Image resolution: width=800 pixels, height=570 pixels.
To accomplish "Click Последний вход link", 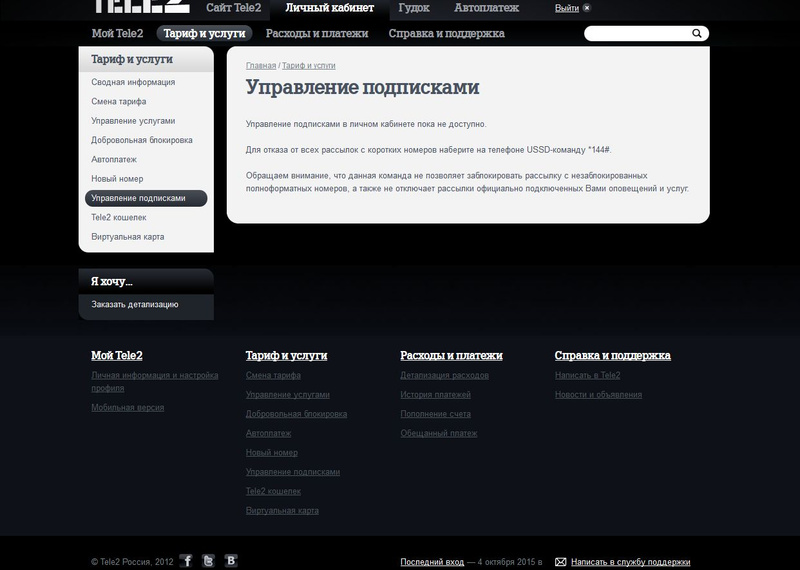I will click(x=432, y=562).
